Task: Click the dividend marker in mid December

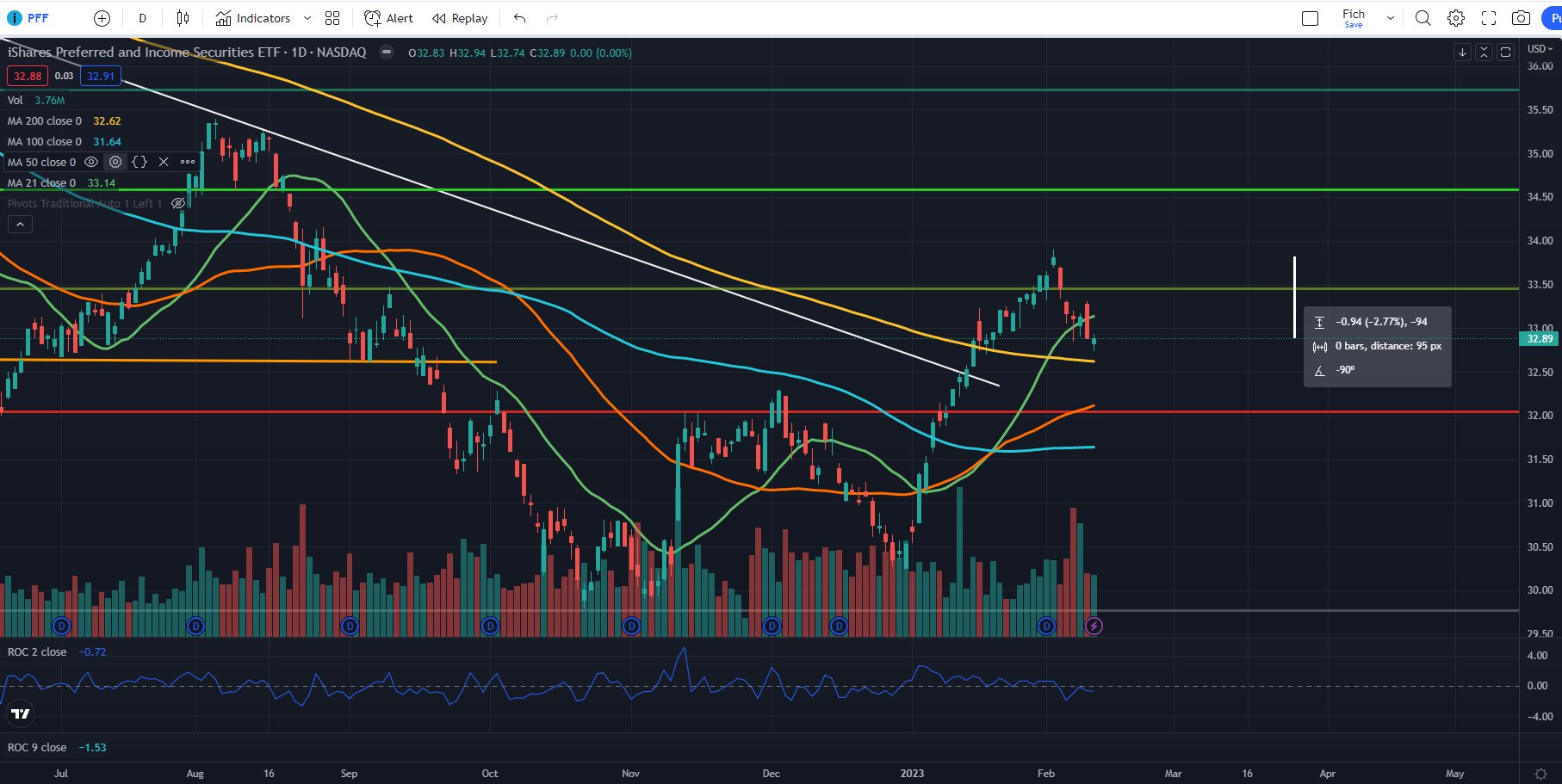Action: [x=839, y=626]
